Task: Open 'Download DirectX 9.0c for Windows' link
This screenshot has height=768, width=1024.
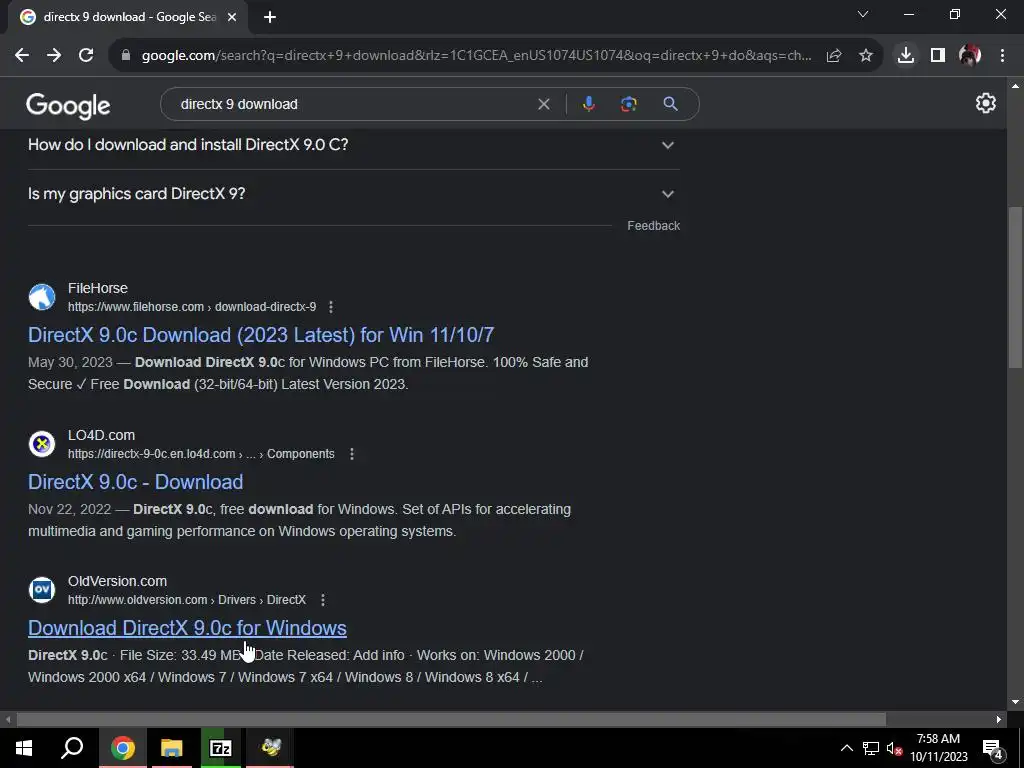Action: point(187,628)
